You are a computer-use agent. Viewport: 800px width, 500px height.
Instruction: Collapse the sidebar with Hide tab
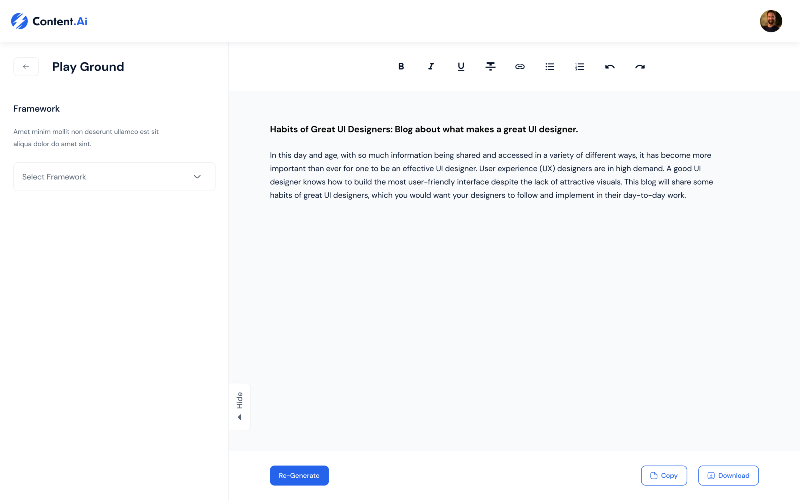coord(239,407)
